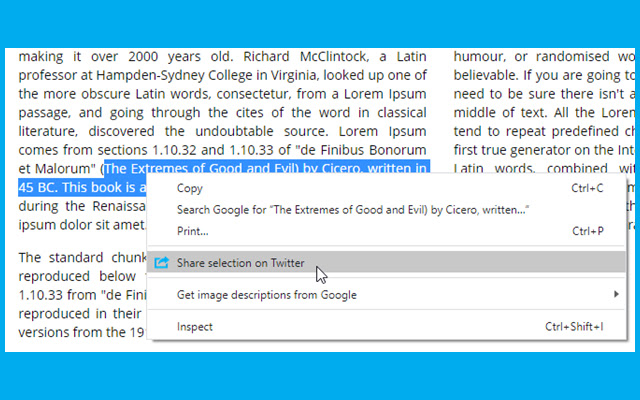
Task: Expand the image descriptions submenu arrow
Action: [616, 294]
